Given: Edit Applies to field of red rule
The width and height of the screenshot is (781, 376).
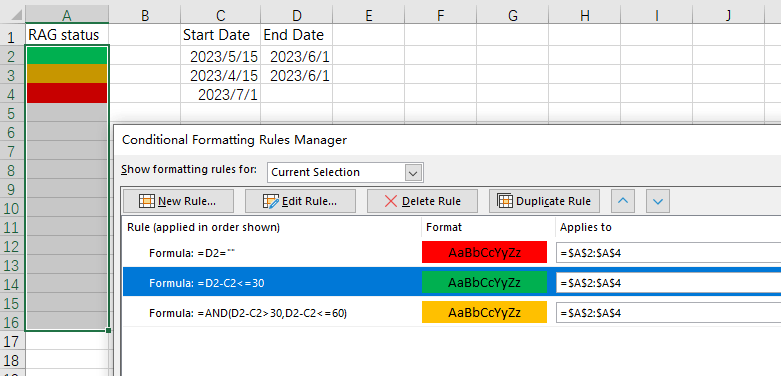Looking at the screenshot, I should pos(668,253).
